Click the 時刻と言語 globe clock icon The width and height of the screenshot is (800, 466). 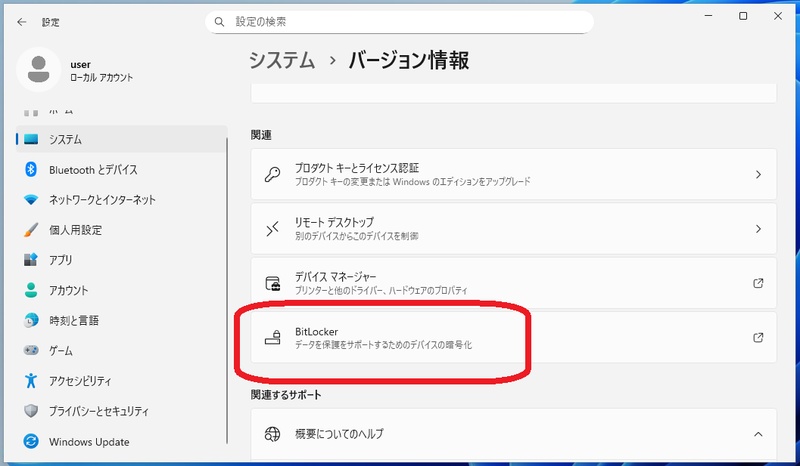tap(31, 320)
